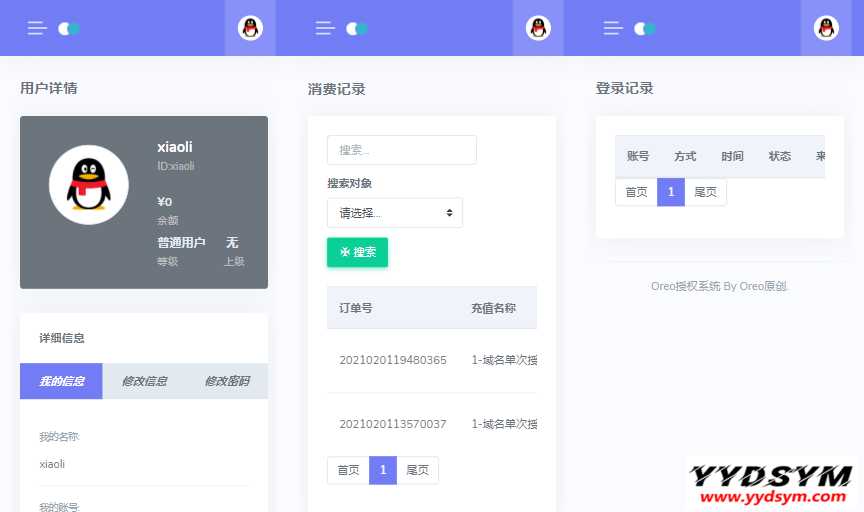Toggle the header switch above 用户详情
Screen dimensions: 864x512
[69, 28]
